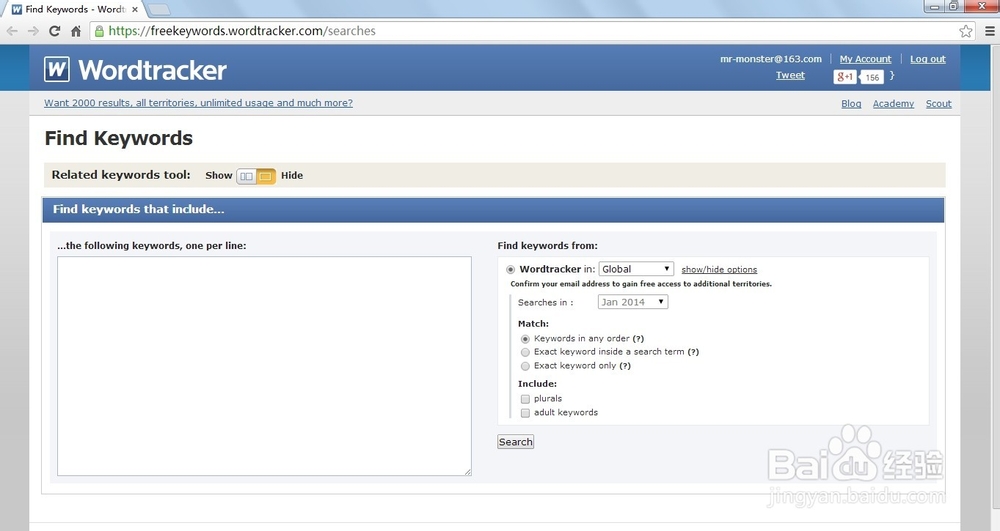Screen dimensions: 1000x531
Task: Open a new browser tab
Action: point(159,10)
